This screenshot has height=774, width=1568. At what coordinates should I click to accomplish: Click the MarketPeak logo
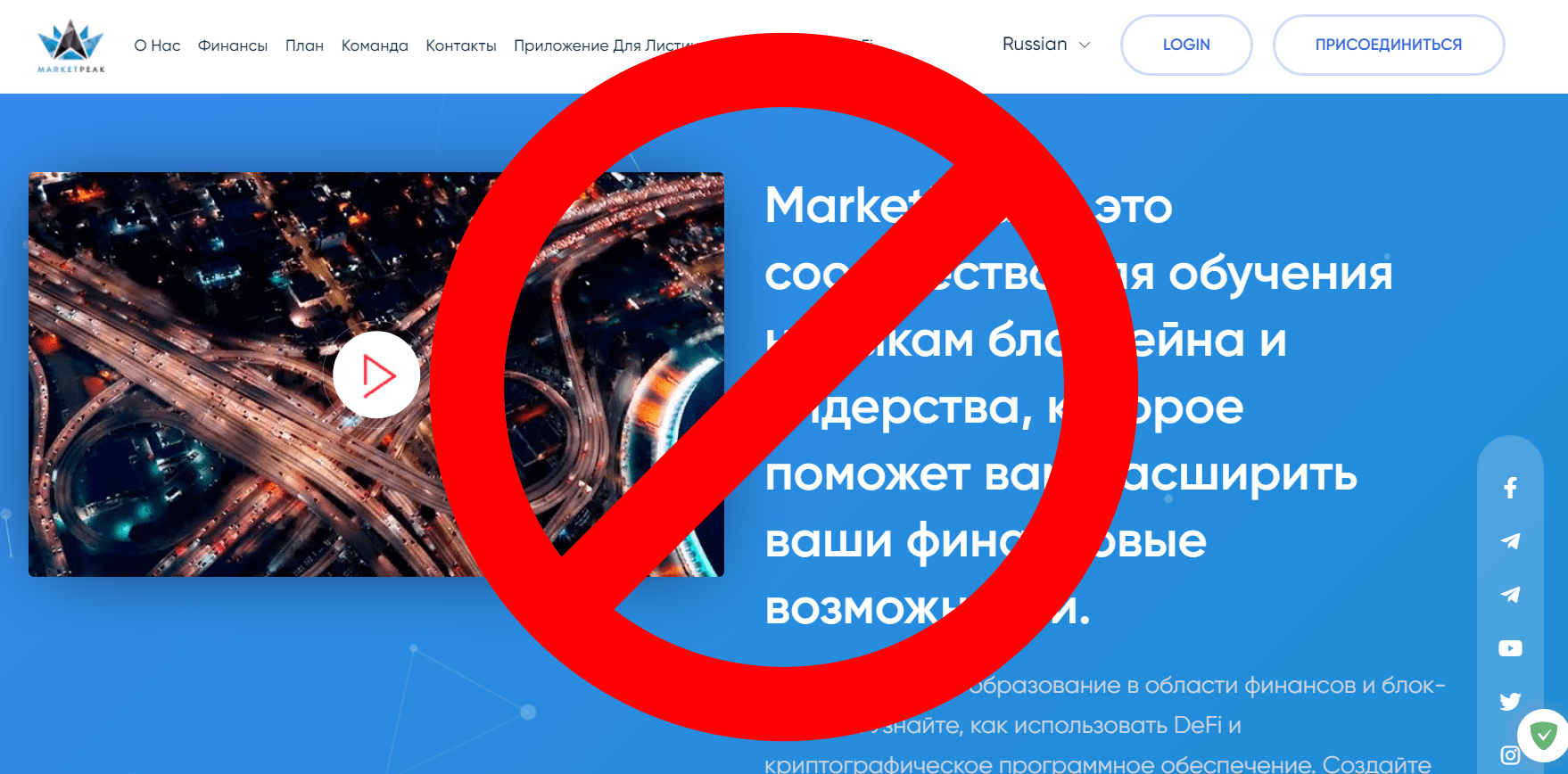click(x=70, y=46)
